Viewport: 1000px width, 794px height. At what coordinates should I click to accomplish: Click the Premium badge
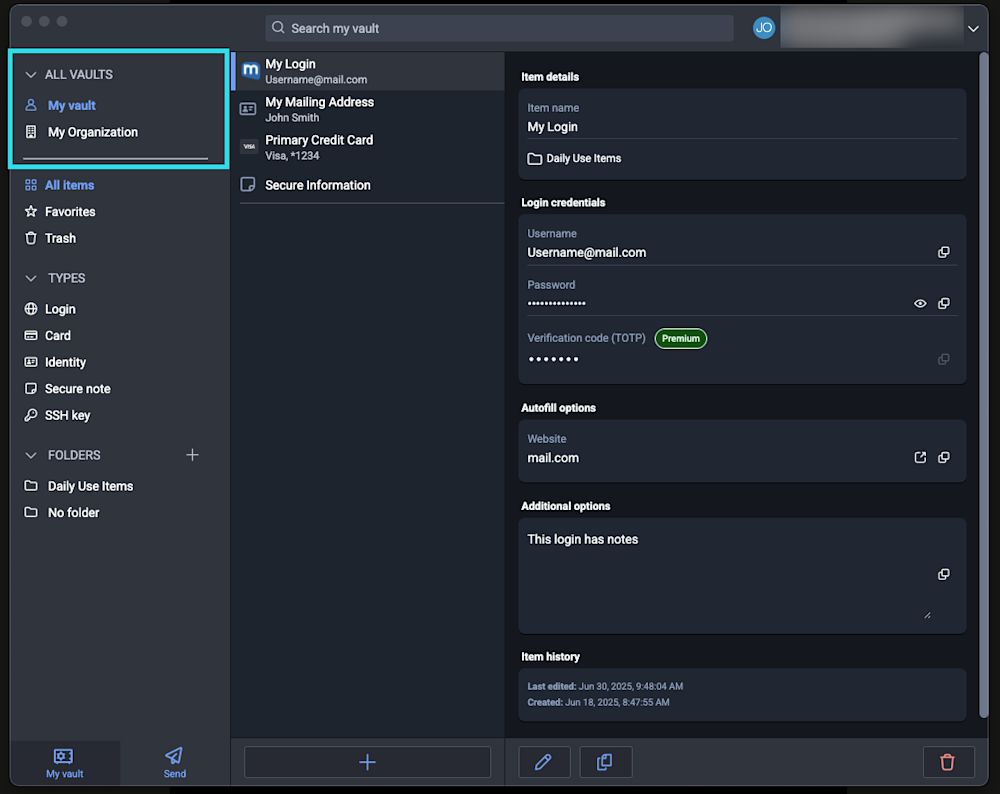click(680, 339)
